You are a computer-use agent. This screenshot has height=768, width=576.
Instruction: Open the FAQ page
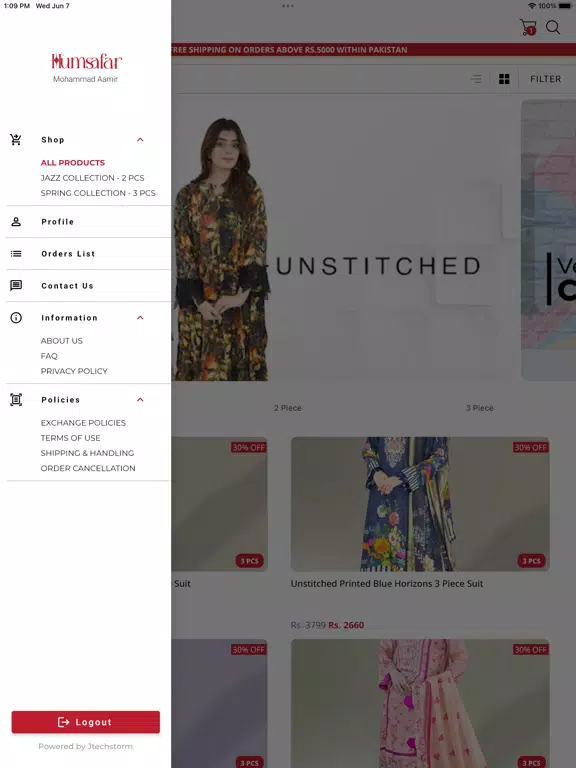pyautogui.click(x=49, y=356)
